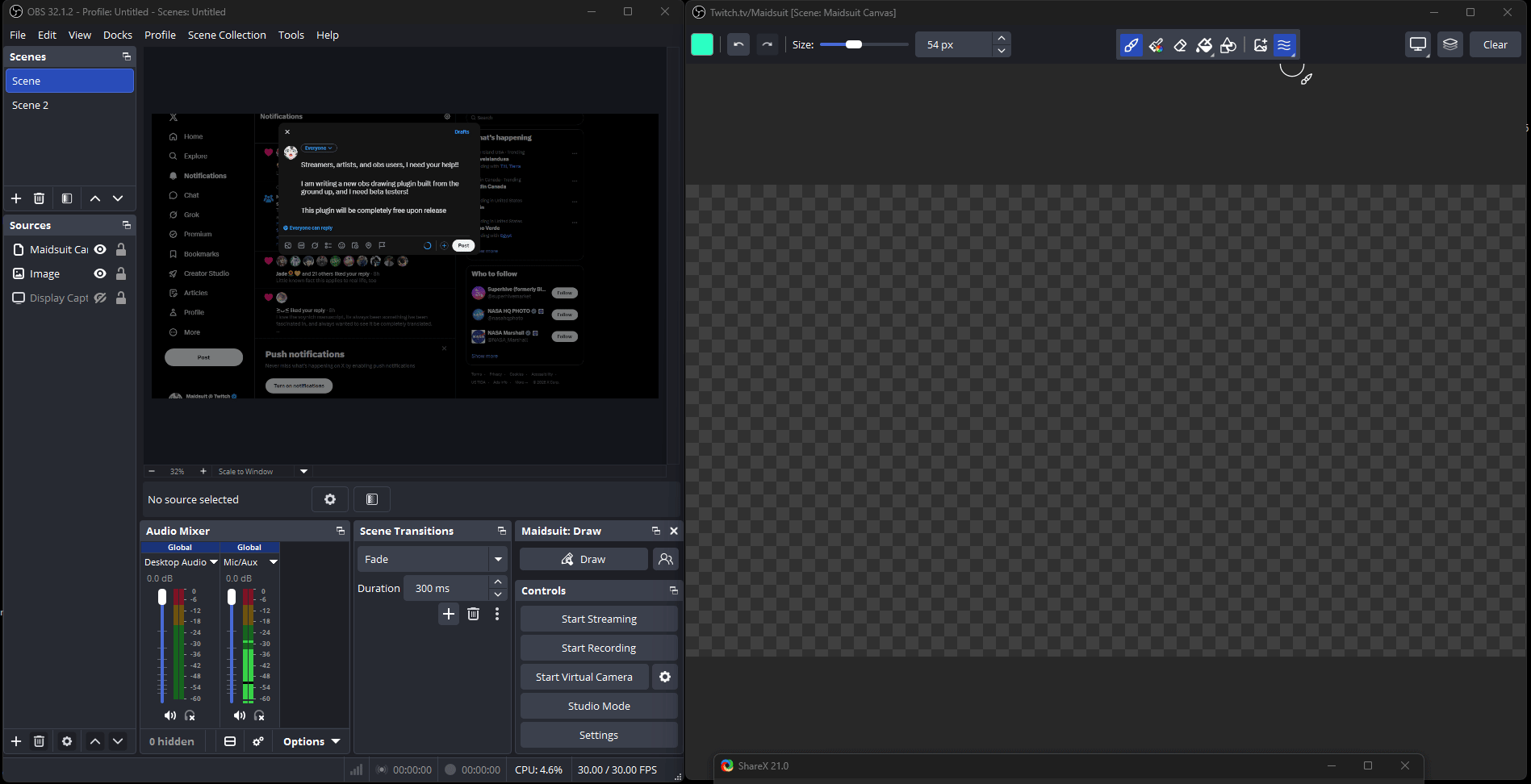Mute Desktop Audio speaker icon

point(170,715)
